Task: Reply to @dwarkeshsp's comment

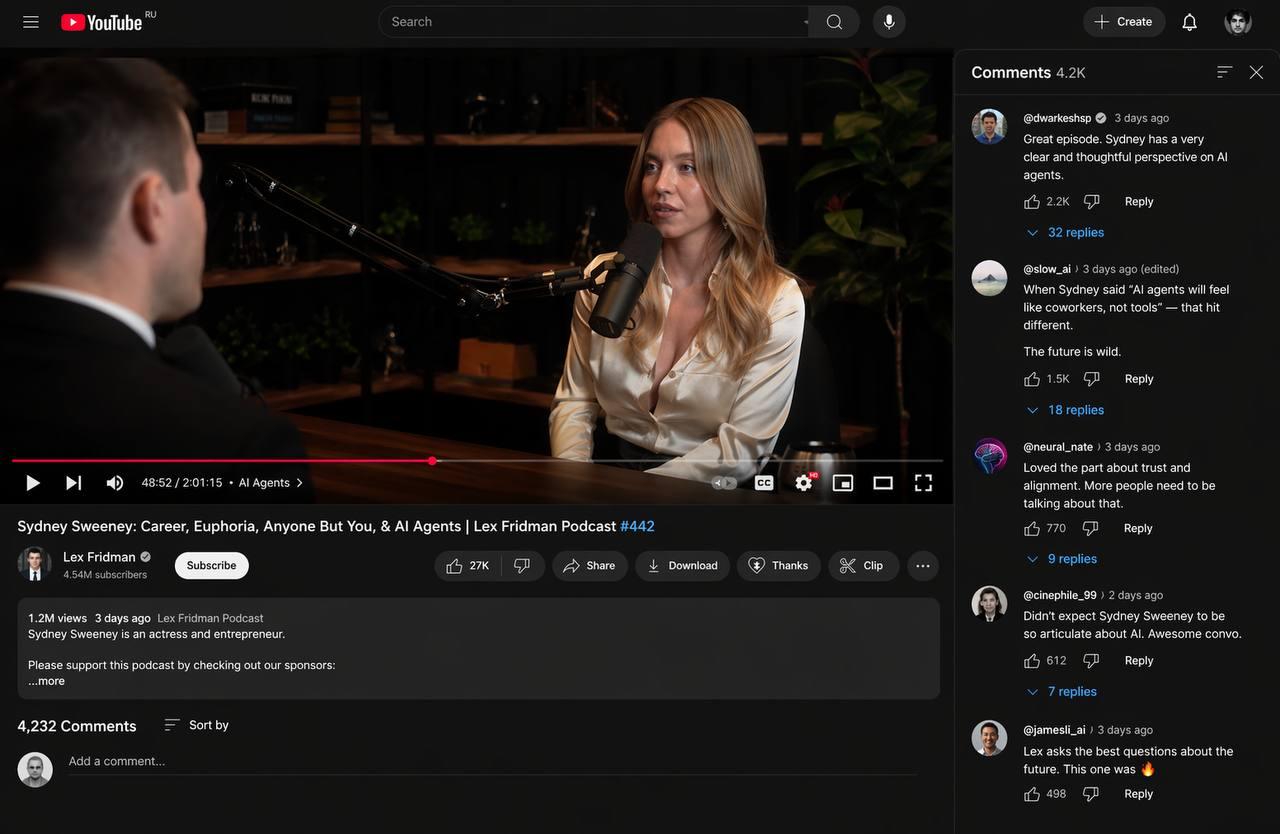Action: (1139, 202)
